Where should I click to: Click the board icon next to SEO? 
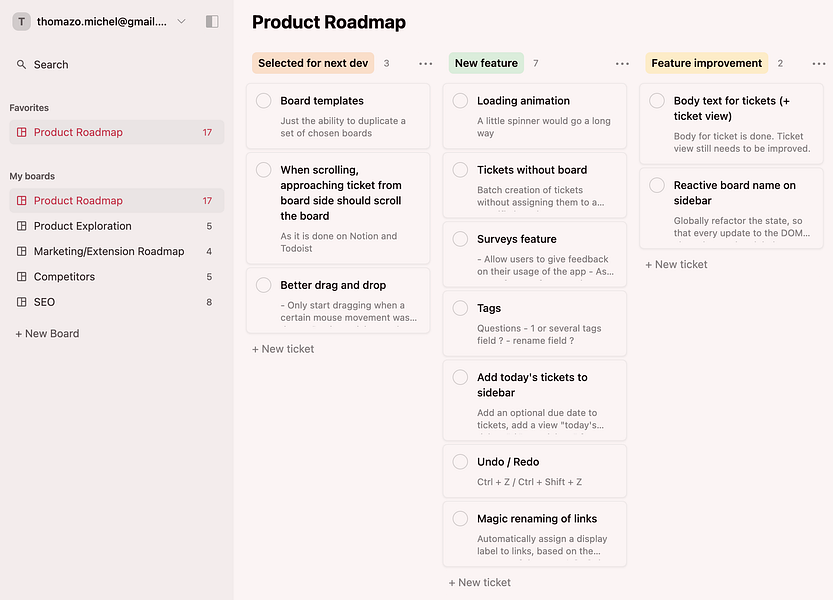[22, 302]
